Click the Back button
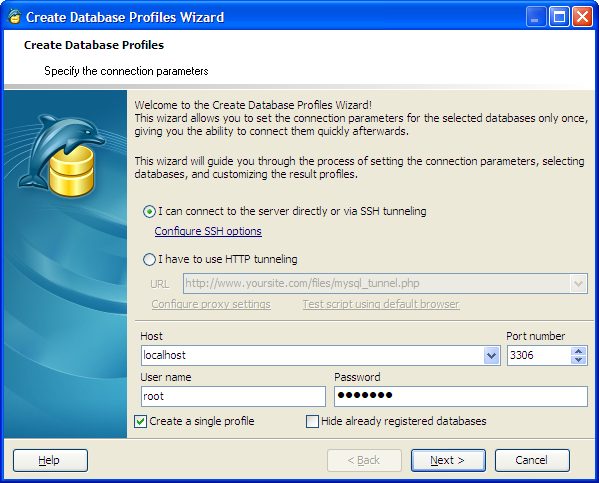Viewport: 599px width, 483px height. pyautogui.click(x=364, y=460)
